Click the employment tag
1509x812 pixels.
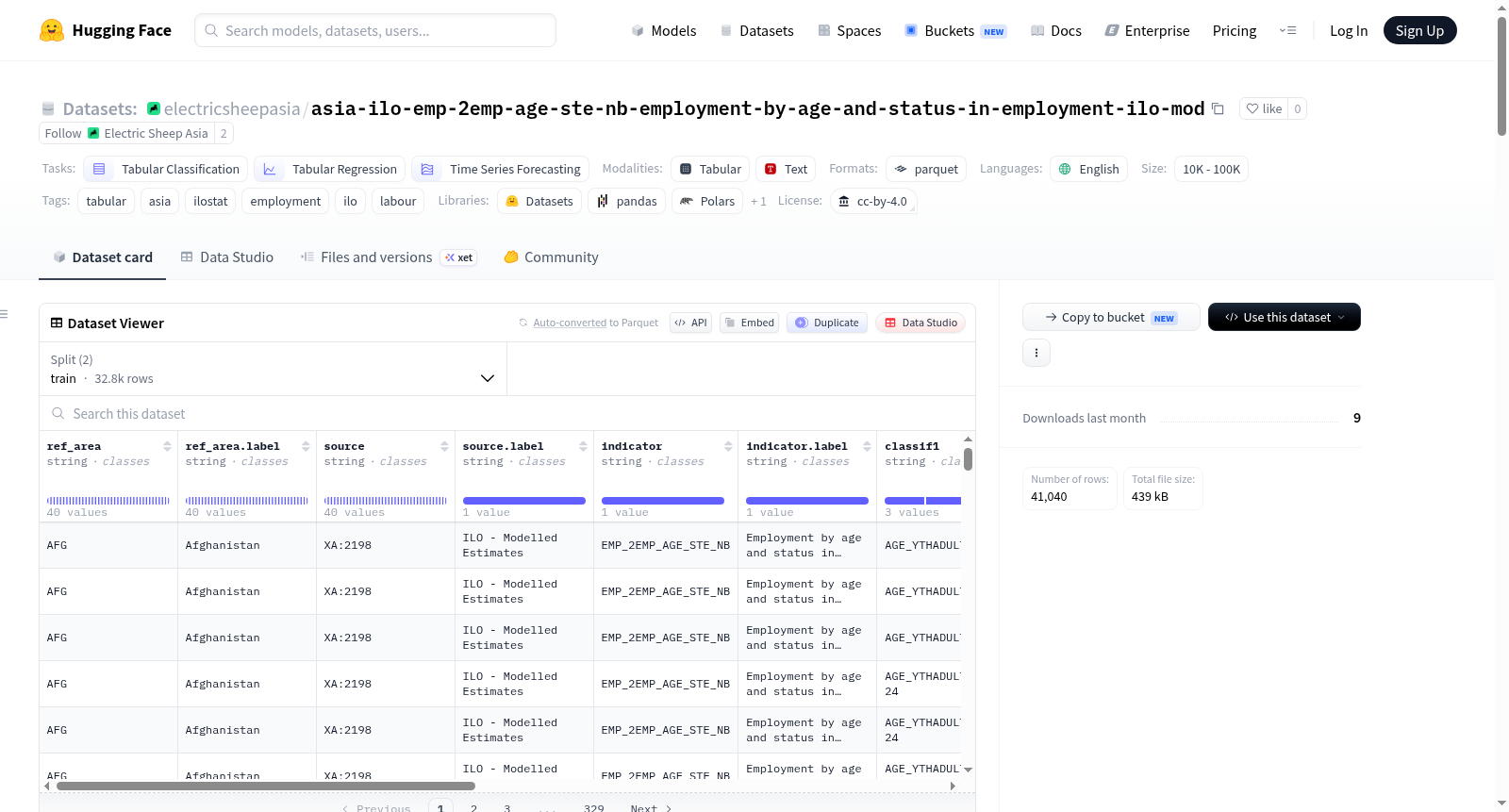click(285, 202)
